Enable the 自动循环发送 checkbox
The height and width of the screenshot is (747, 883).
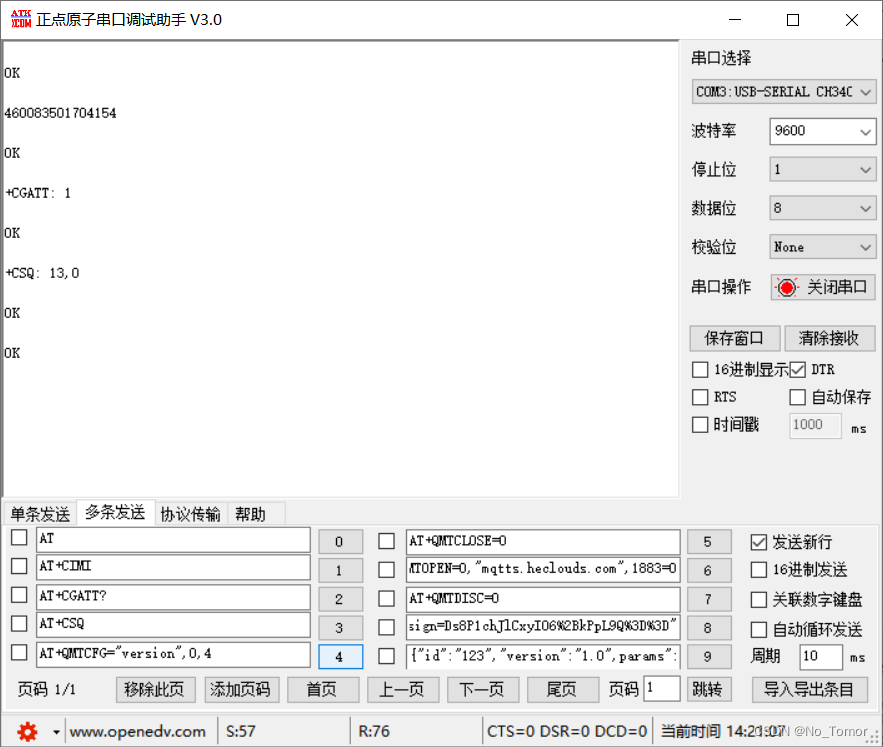pos(759,629)
